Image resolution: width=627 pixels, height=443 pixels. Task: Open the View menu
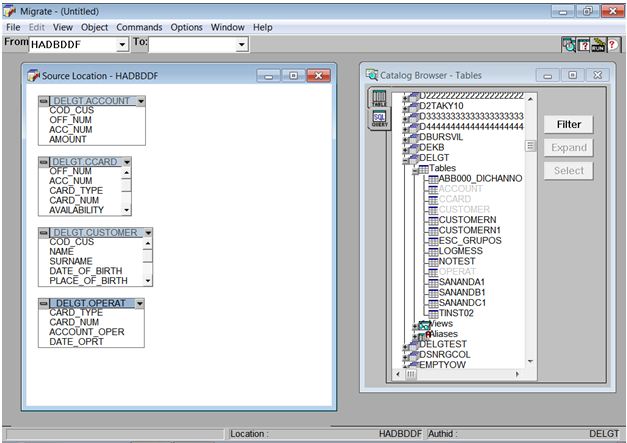pyautogui.click(x=63, y=27)
